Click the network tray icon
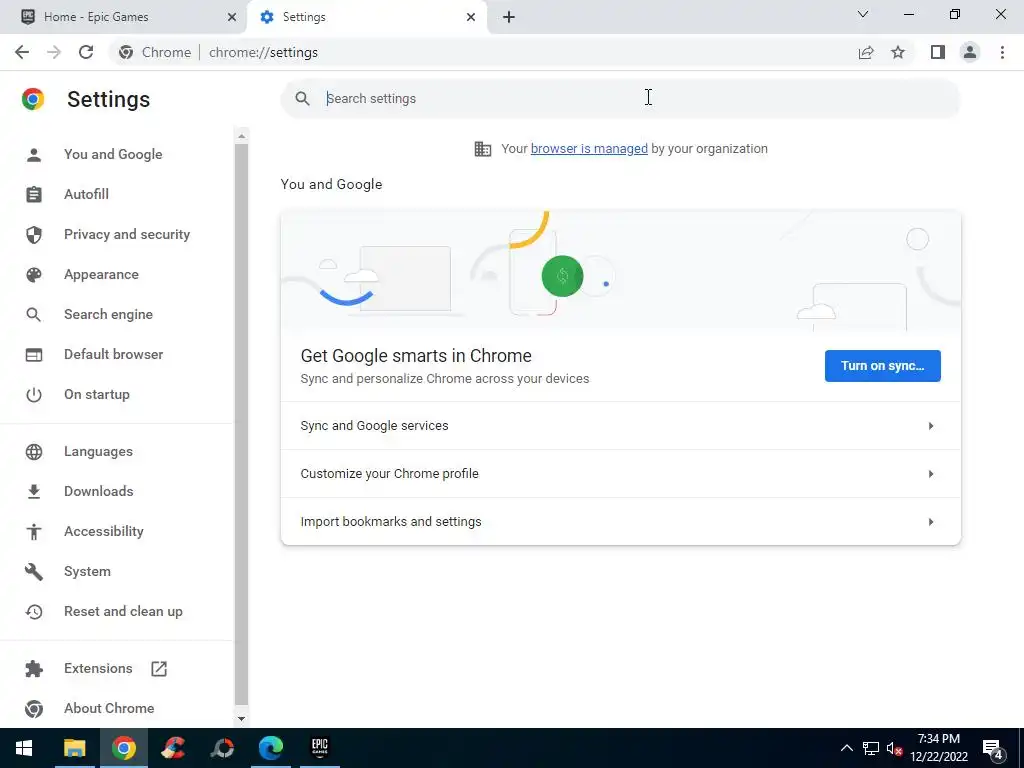Image resolution: width=1024 pixels, height=768 pixels. click(x=871, y=748)
